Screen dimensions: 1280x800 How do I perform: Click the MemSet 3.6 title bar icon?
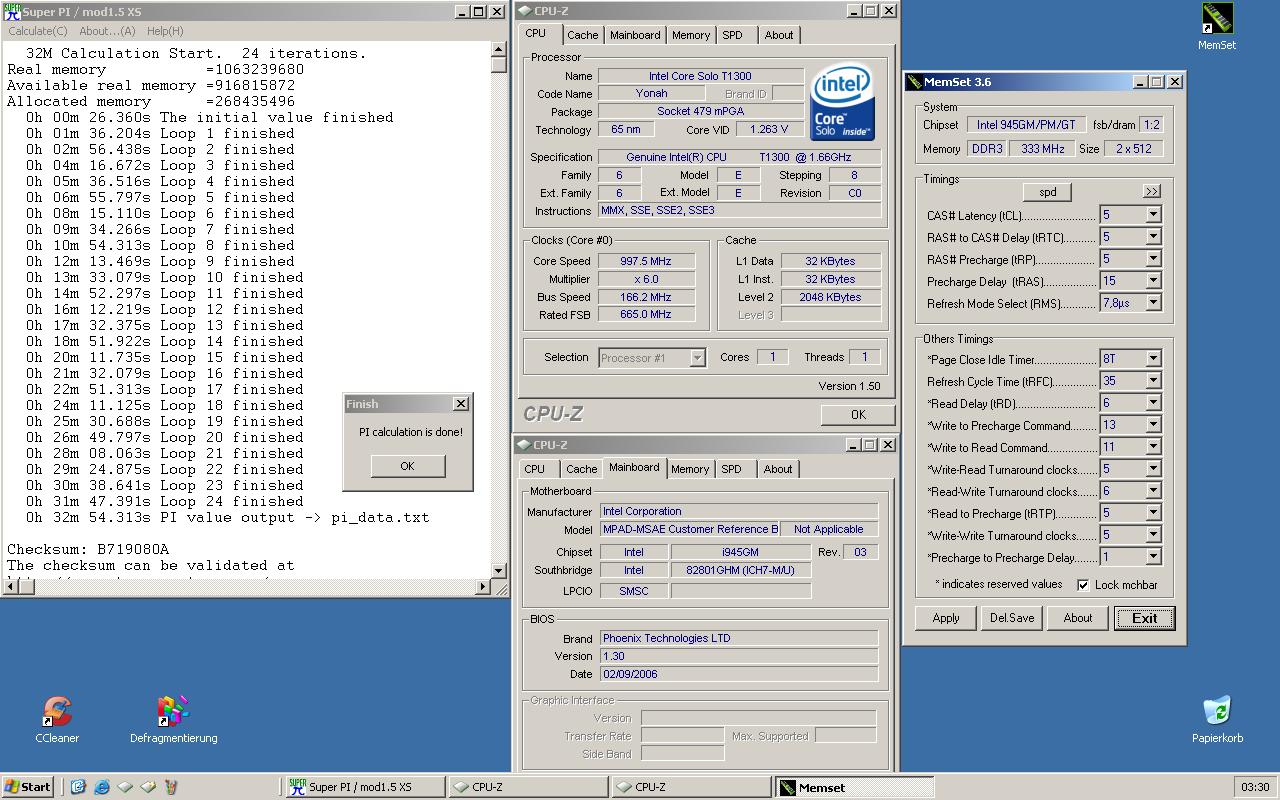click(913, 82)
